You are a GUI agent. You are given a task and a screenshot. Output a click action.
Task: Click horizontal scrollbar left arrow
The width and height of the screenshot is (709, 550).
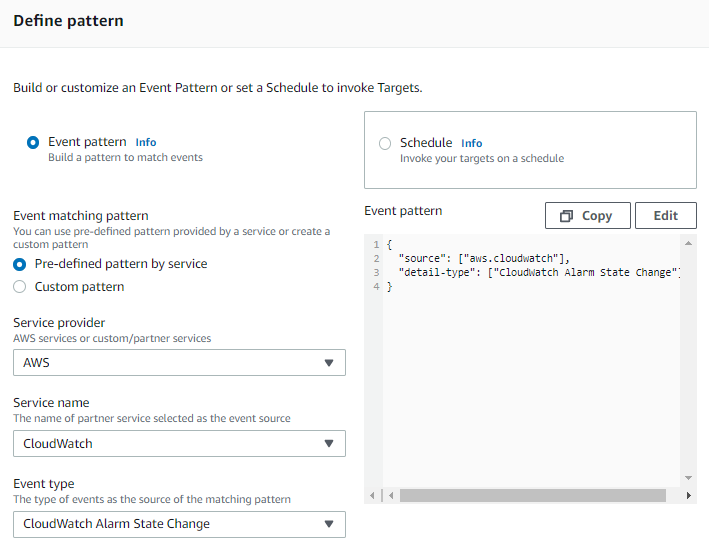(x=391, y=496)
